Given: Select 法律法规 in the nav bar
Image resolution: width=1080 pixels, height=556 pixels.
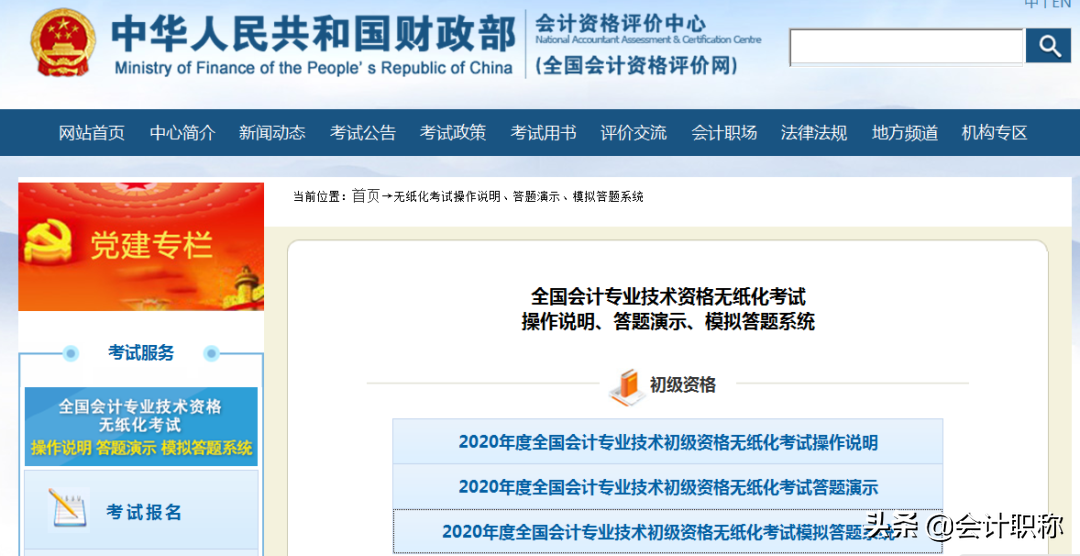Looking at the screenshot, I should pos(814,132).
